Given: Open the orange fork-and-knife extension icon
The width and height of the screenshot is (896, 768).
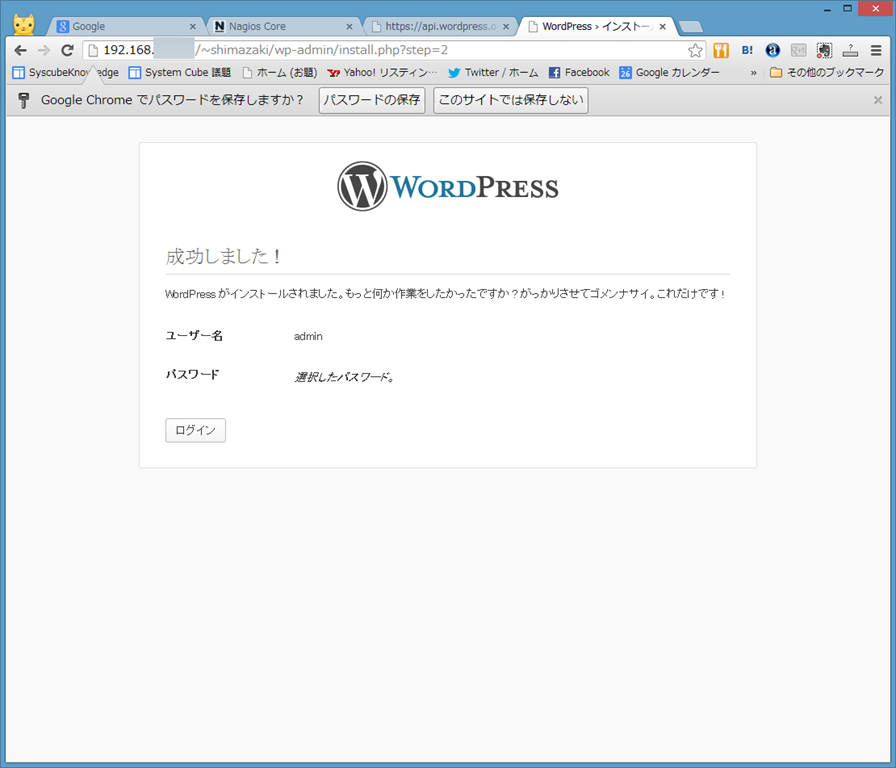Looking at the screenshot, I should click(721, 50).
